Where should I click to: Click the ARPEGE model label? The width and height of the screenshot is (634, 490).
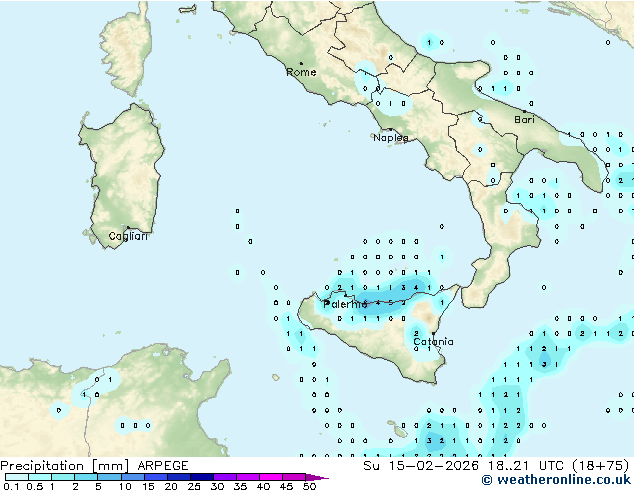point(163,466)
